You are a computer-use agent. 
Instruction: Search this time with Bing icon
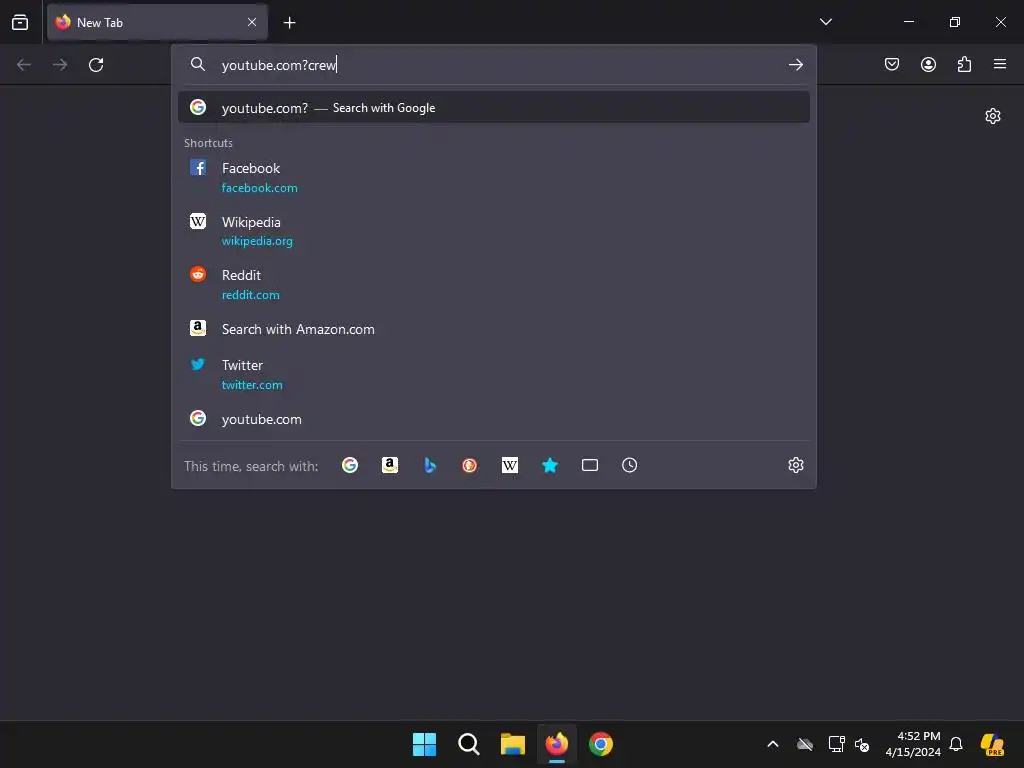point(430,465)
